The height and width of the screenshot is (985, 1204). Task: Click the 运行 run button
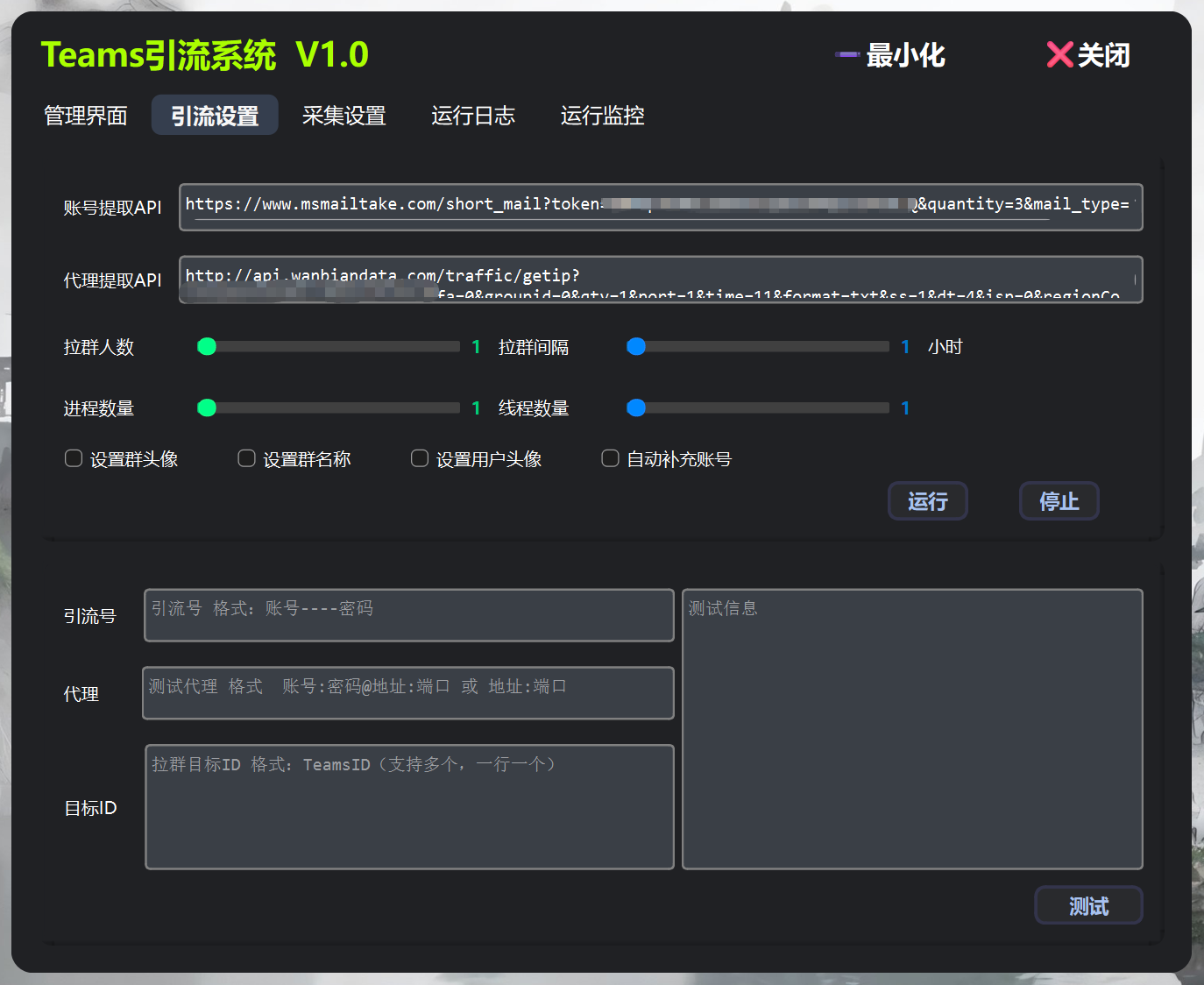point(927,500)
